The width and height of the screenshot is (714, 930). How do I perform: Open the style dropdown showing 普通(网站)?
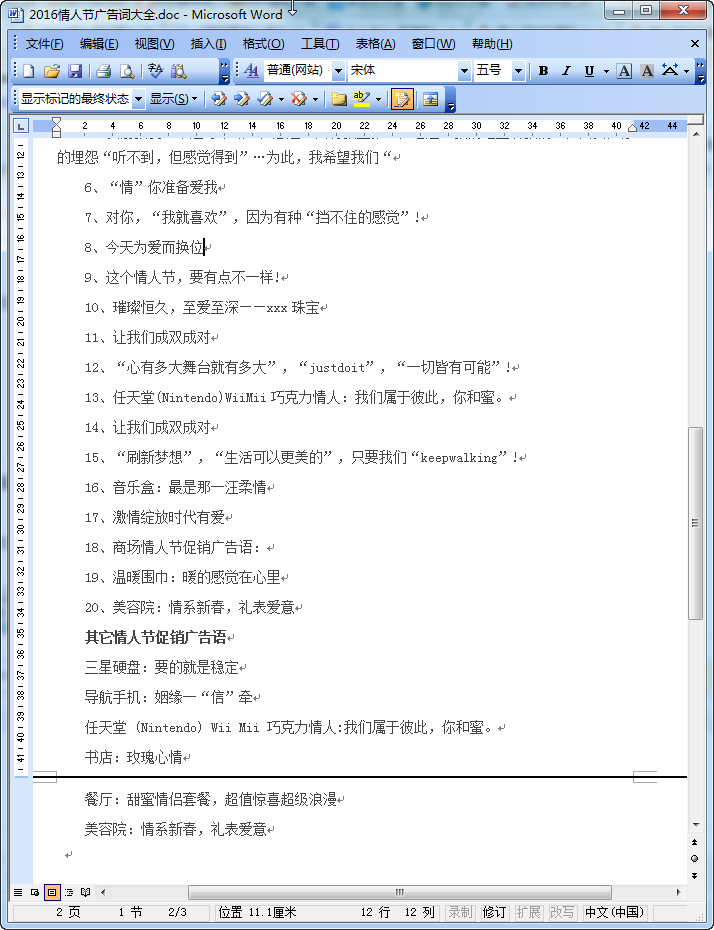[338, 71]
